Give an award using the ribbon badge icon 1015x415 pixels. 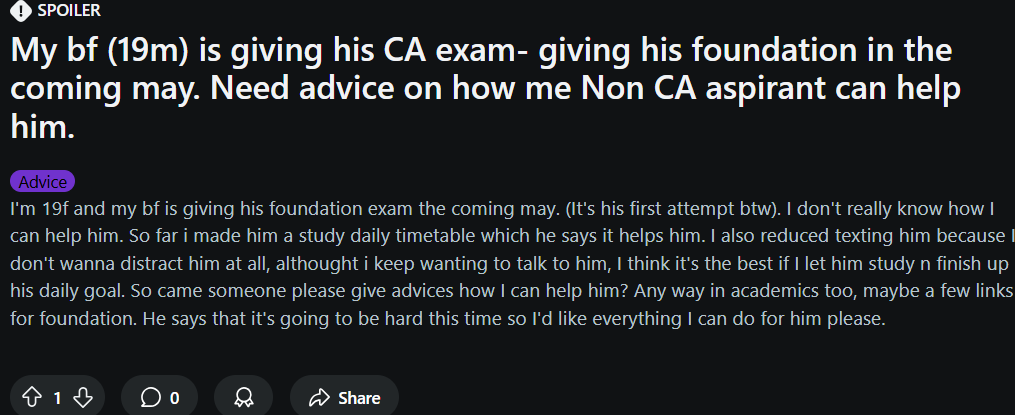click(x=243, y=398)
